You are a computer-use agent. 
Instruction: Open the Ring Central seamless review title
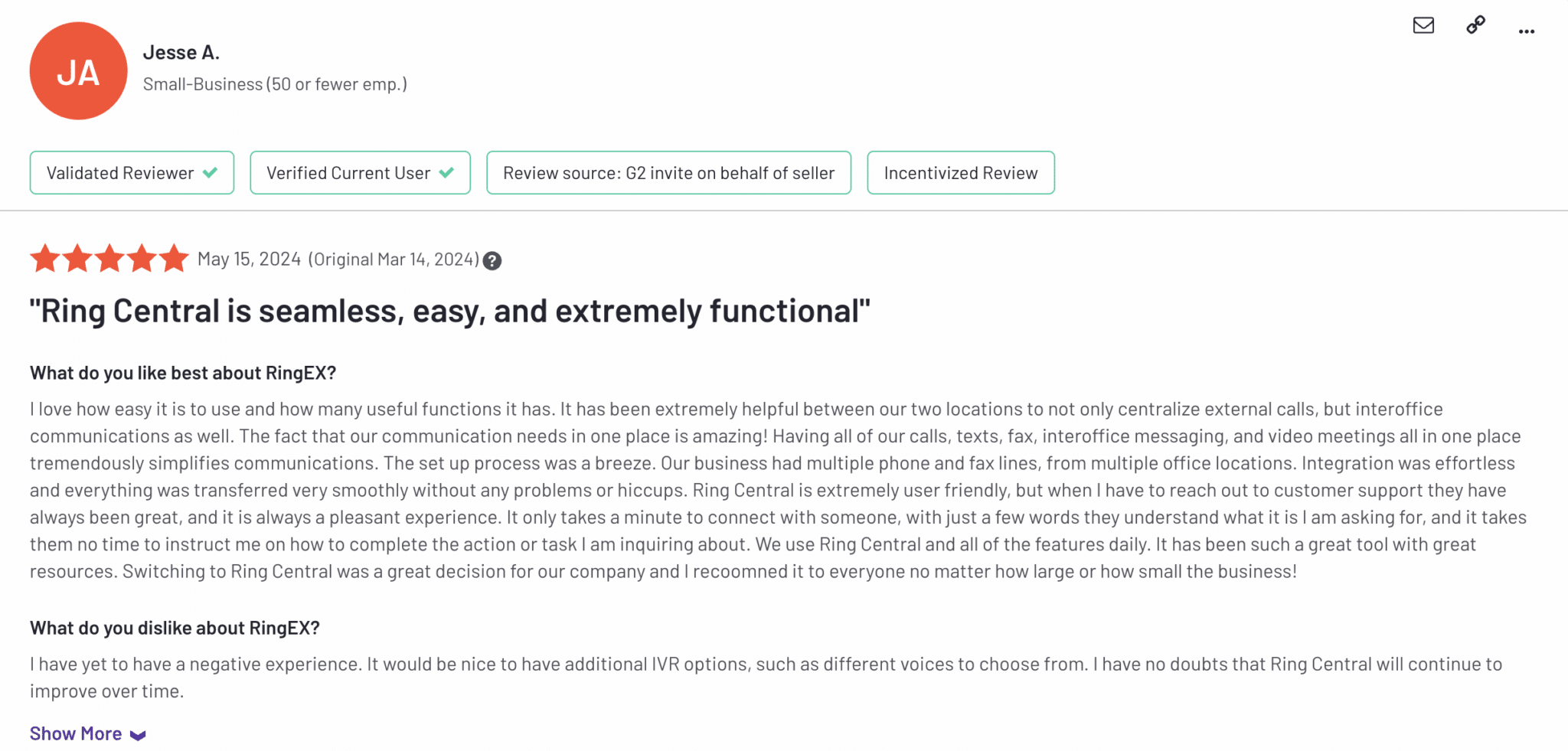click(449, 311)
